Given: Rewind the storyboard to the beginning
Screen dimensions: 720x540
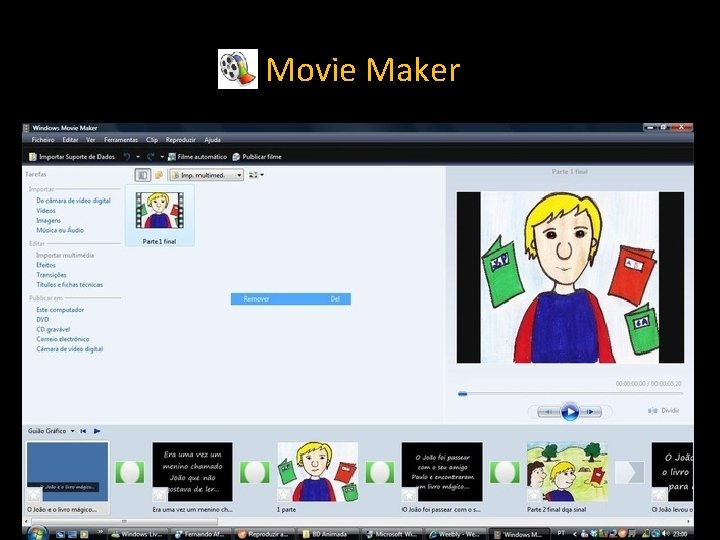Looking at the screenshot, I should [x=83, y=431].
